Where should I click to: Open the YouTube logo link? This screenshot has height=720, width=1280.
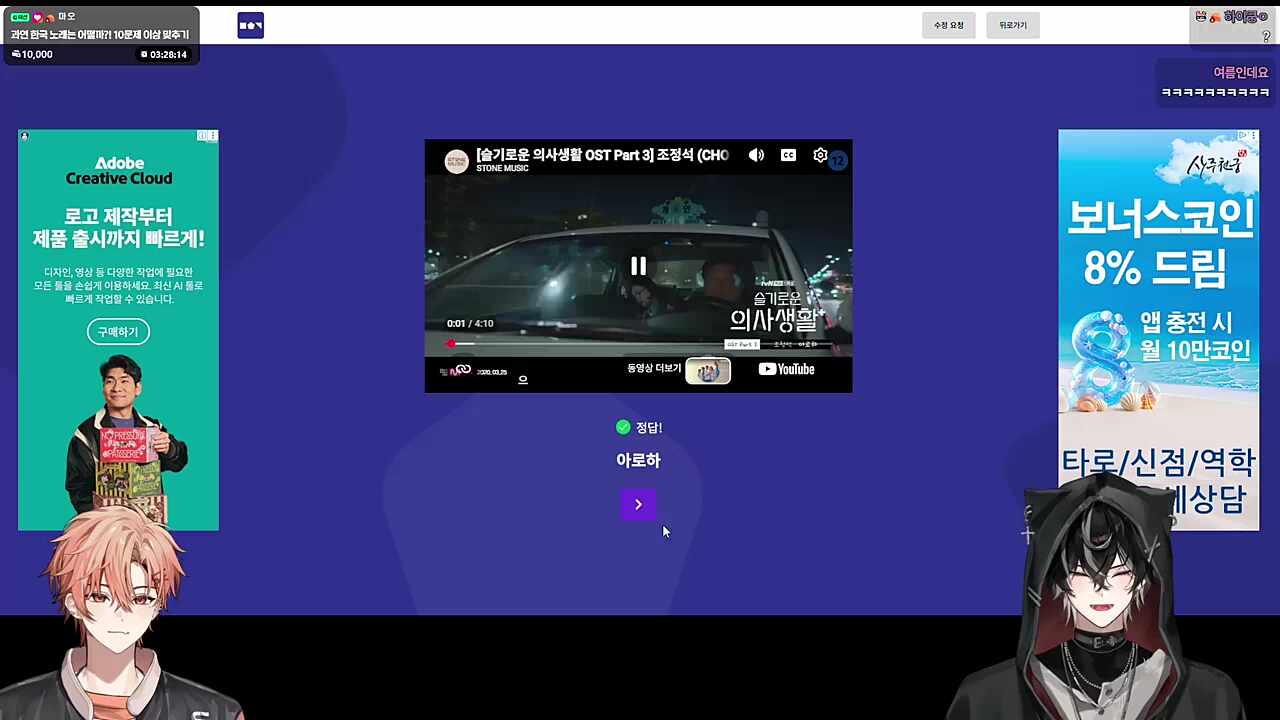(x=786, y=369)
